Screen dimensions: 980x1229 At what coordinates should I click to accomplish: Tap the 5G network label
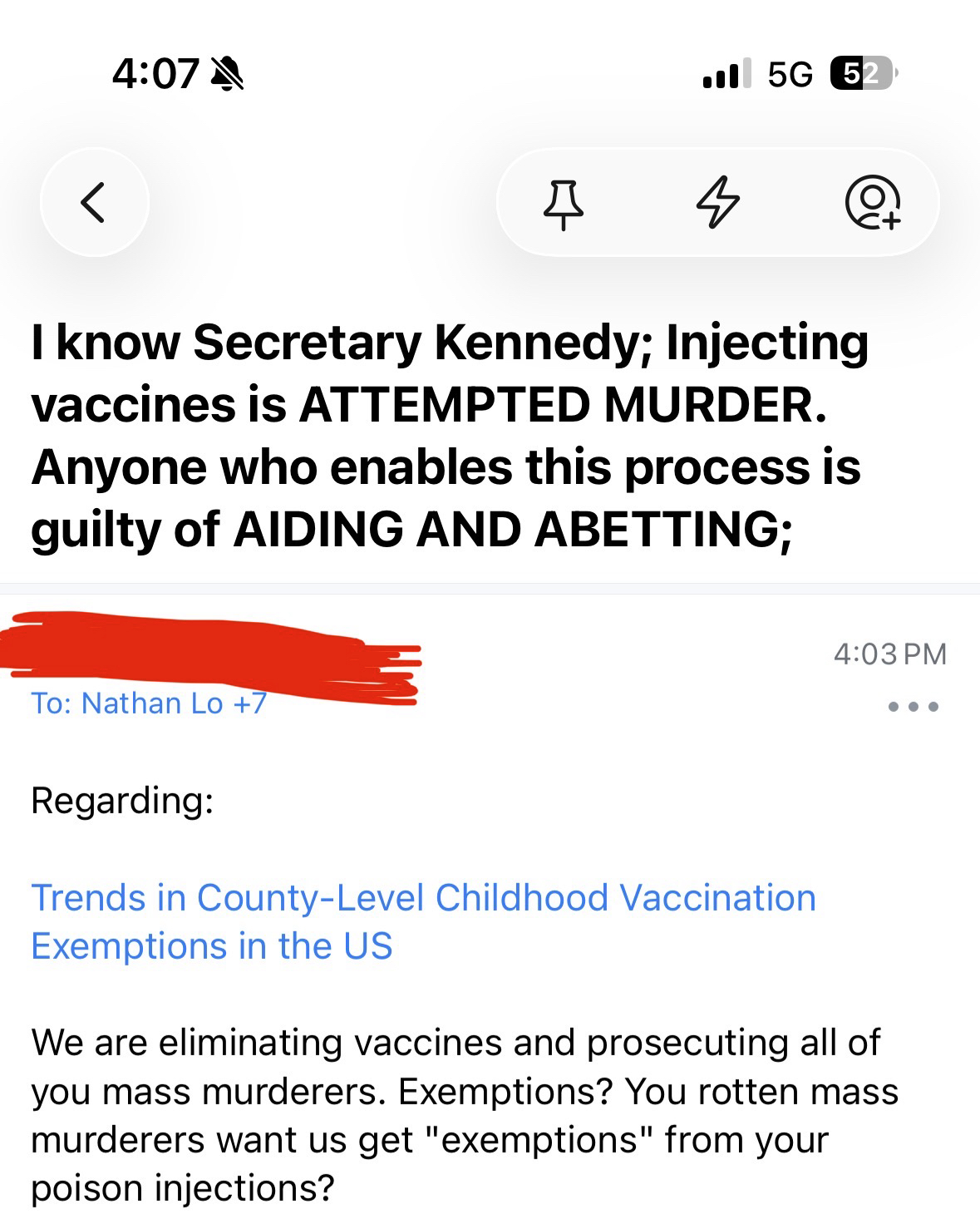click(x=790, y=75)
